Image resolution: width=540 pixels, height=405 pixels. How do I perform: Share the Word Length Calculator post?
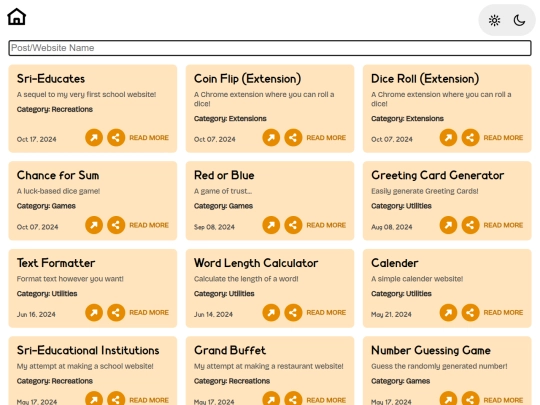click(293, 313)
